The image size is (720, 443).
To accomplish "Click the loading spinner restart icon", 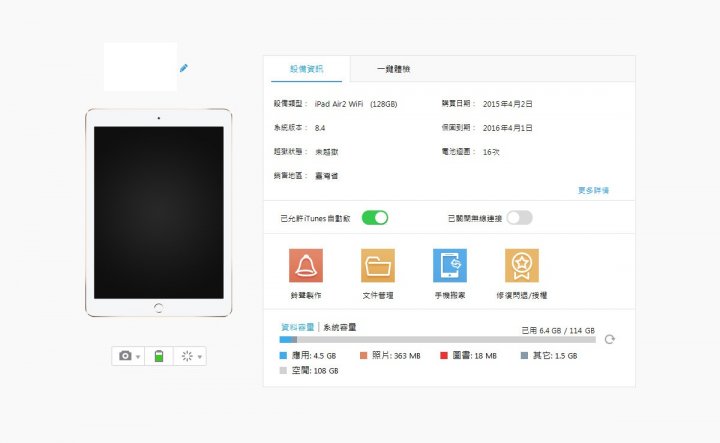I will pyautogui.click(x=187, y=356).
